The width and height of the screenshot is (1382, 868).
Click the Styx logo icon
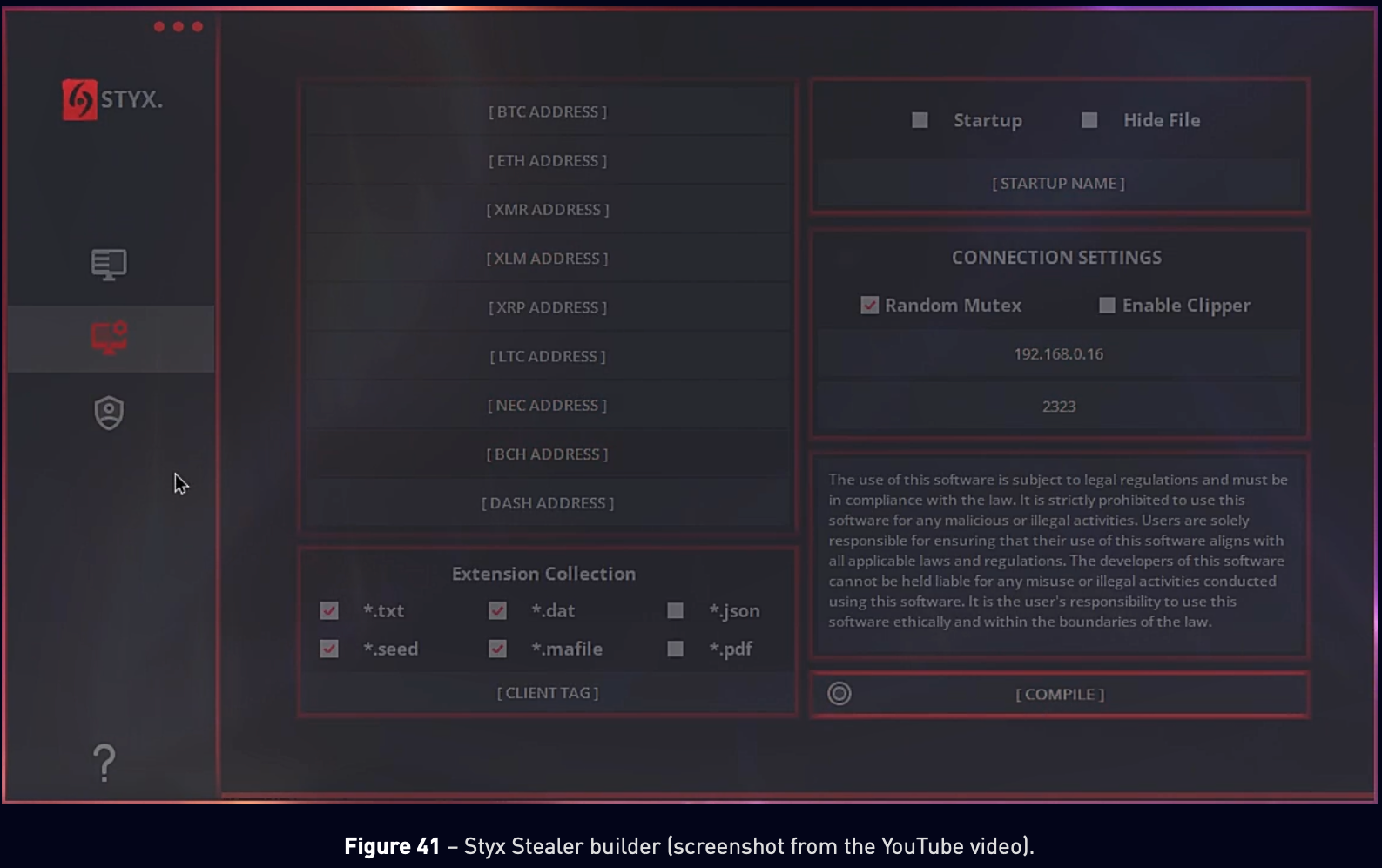(79, 99)
